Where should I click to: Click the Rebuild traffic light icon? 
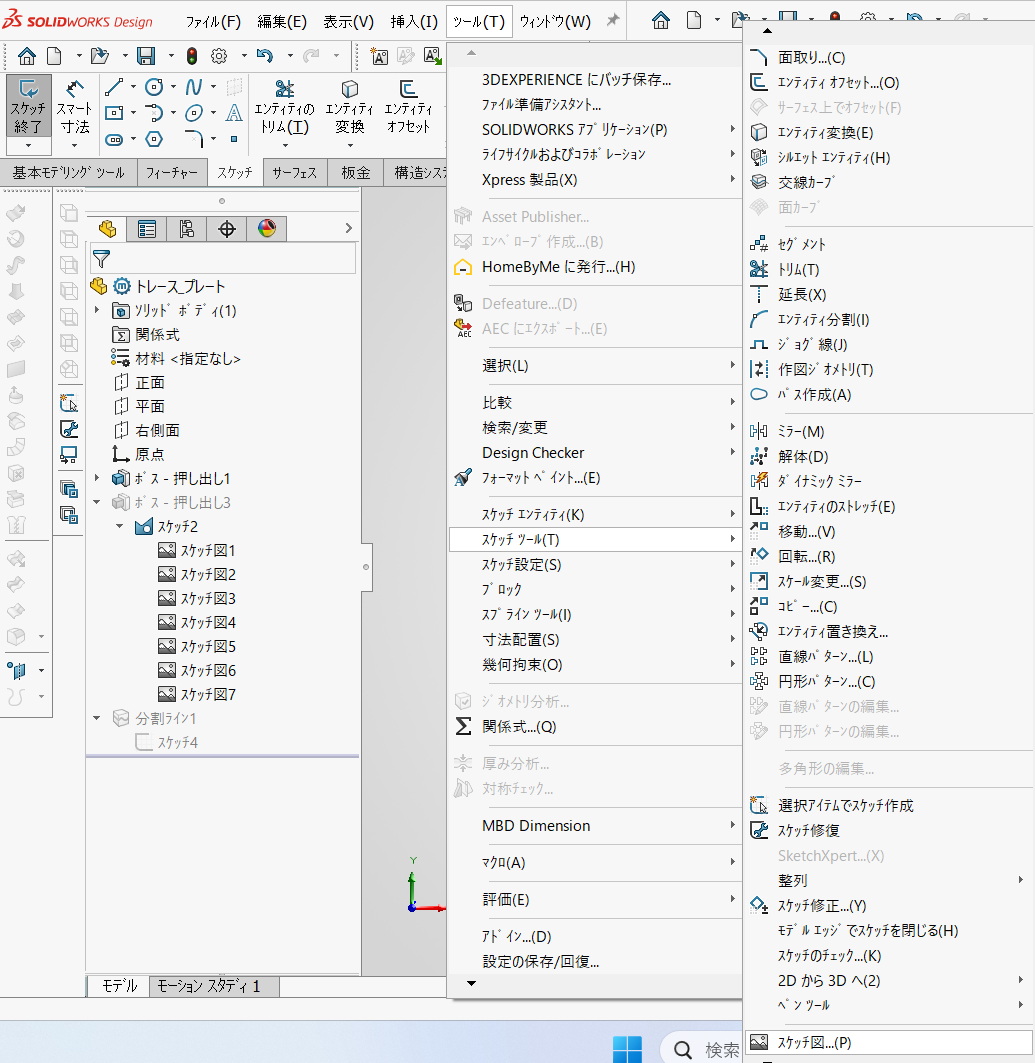coord(192,56)
